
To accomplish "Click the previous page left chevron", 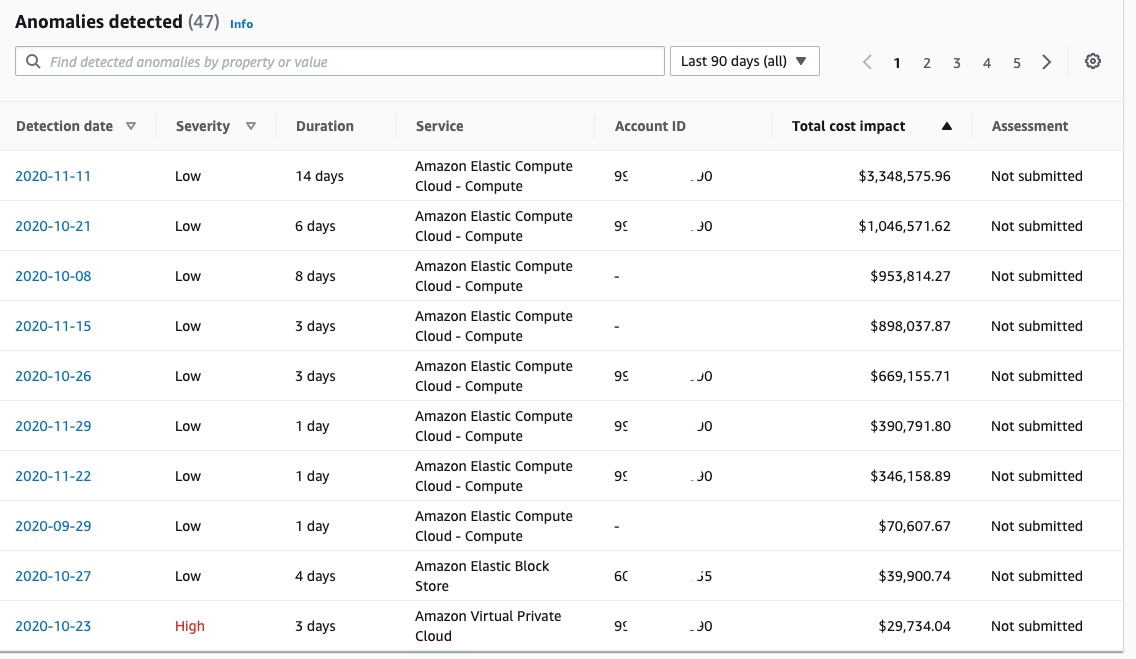I will pyautogui.click(x=867, y=62).
